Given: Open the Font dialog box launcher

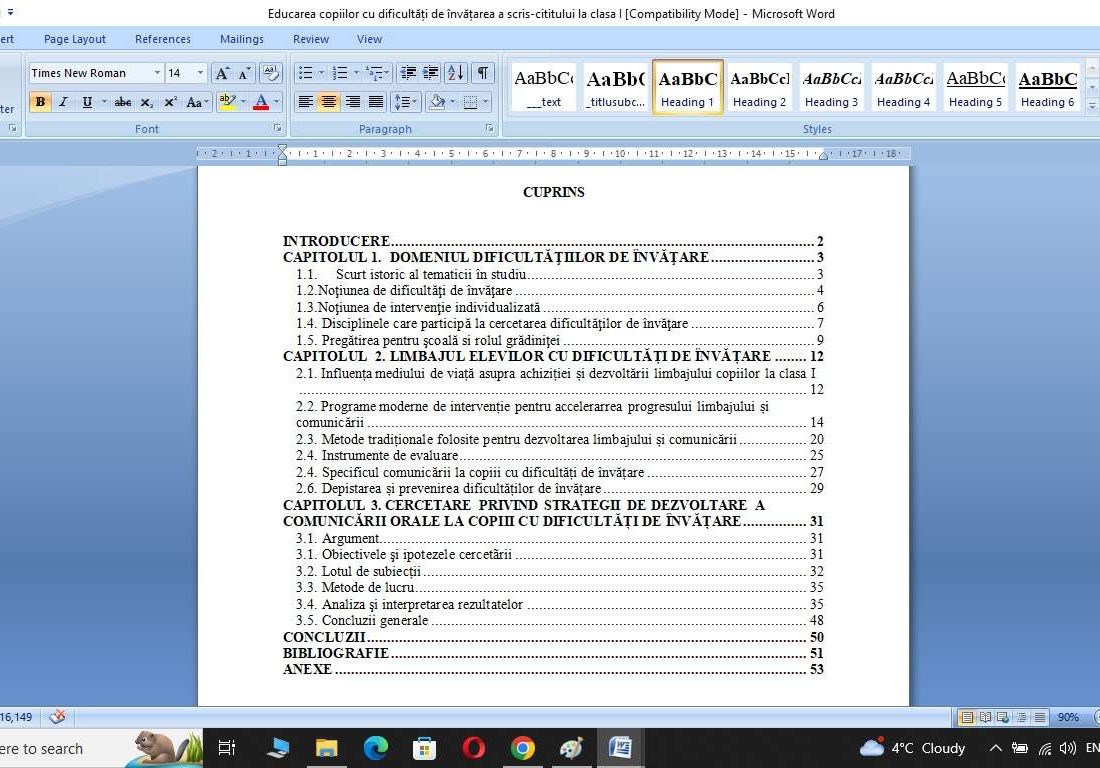Looking at the screenshot, I should [x=278, y=127].
